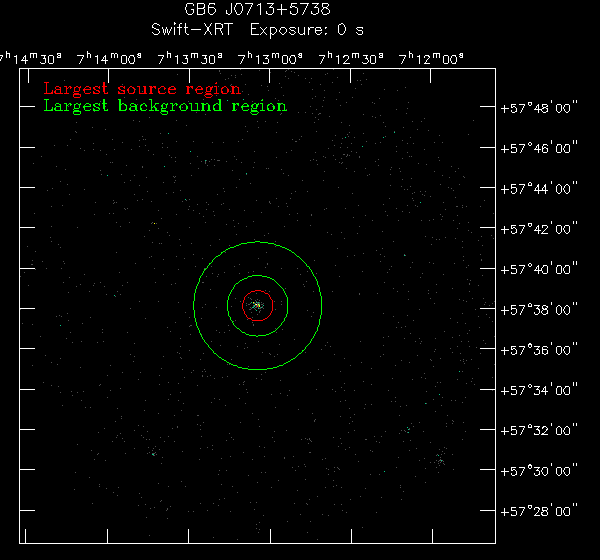Click the 'Exposure: 0 s' text
The height and width of the screenshot is (560, 600).
[307, 30]
